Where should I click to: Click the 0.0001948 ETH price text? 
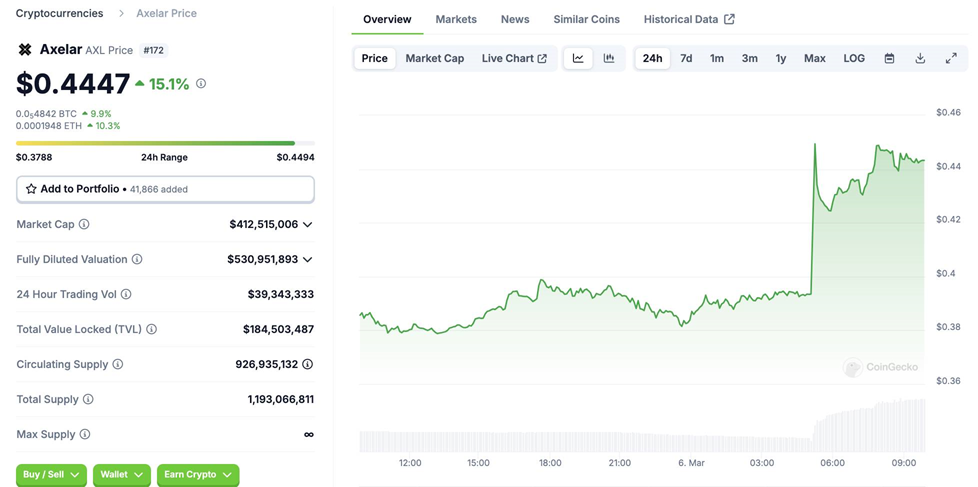50,125
